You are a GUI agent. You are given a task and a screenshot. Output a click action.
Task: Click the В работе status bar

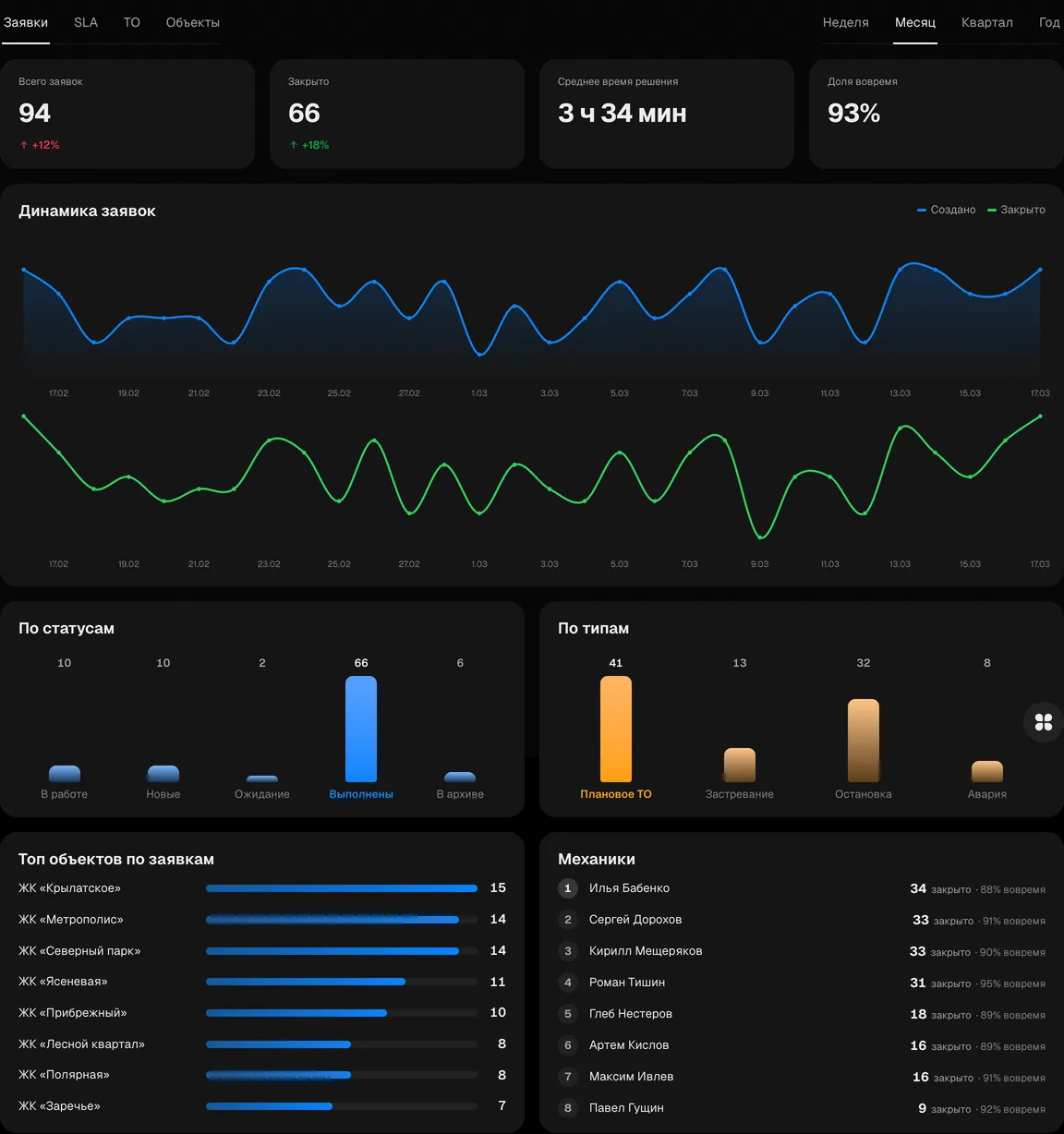pyautogui.click(x=65, y=774)
